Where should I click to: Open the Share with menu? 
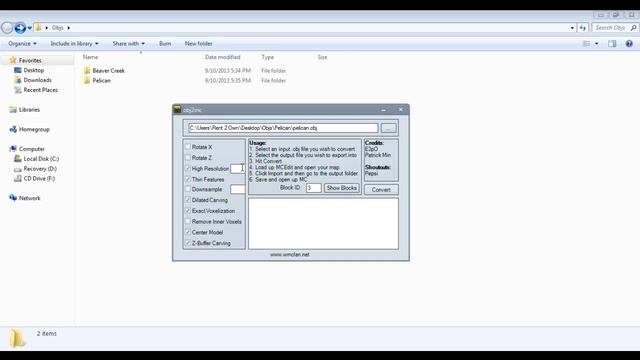click(129, 44)
